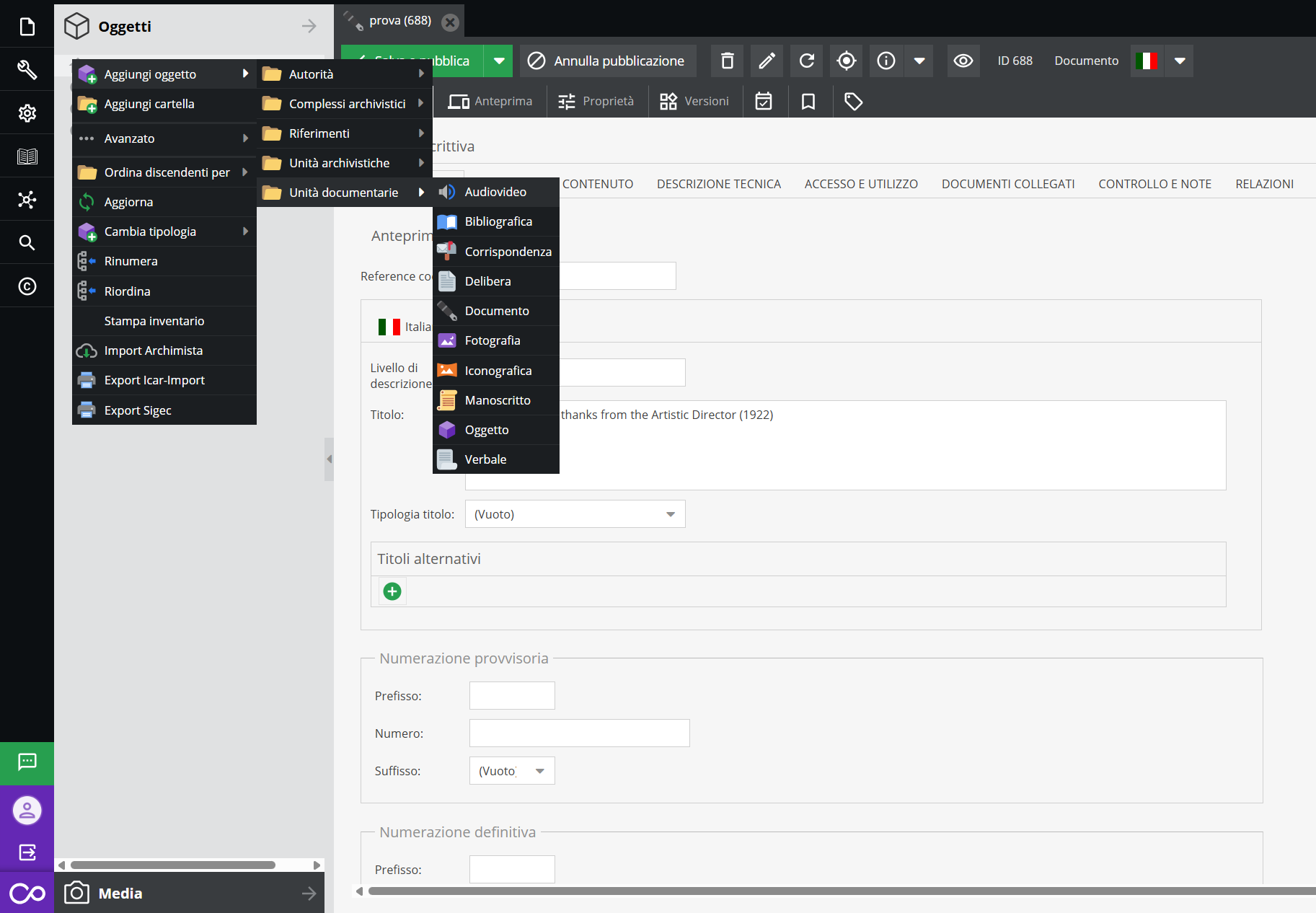Expand the language flag dropdown arrow
1316x913 pixels.
coord(1180,61)
